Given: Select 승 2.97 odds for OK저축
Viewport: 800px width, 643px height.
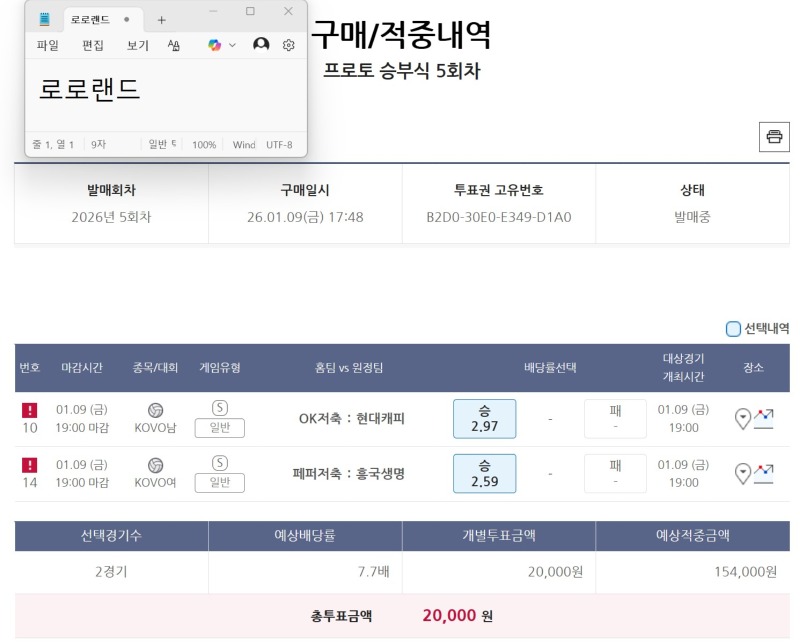Looking at the screenshot, I should [484, 419].
